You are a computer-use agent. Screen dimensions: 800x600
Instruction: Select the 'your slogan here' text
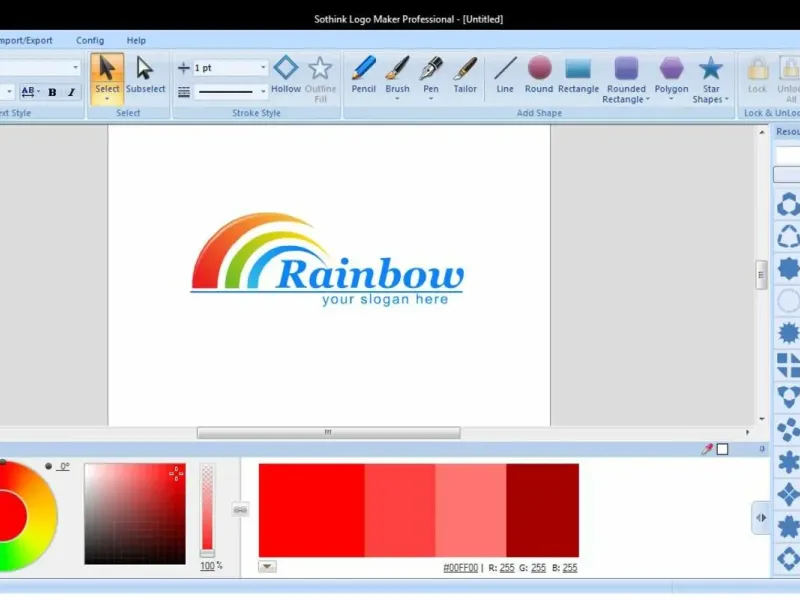pos(385,299)
